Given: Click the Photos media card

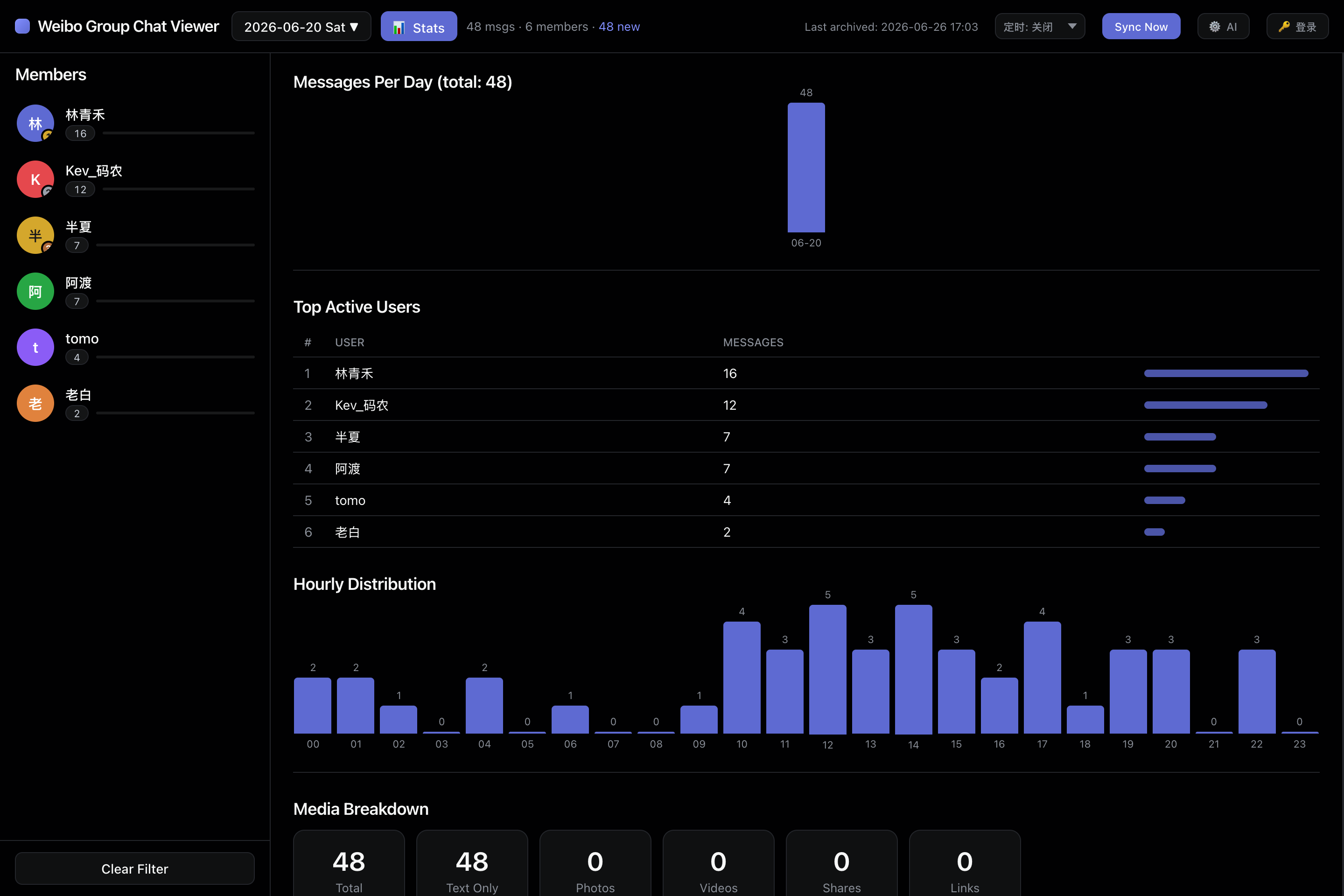Looking at the screenshot, I should [595, 863].
